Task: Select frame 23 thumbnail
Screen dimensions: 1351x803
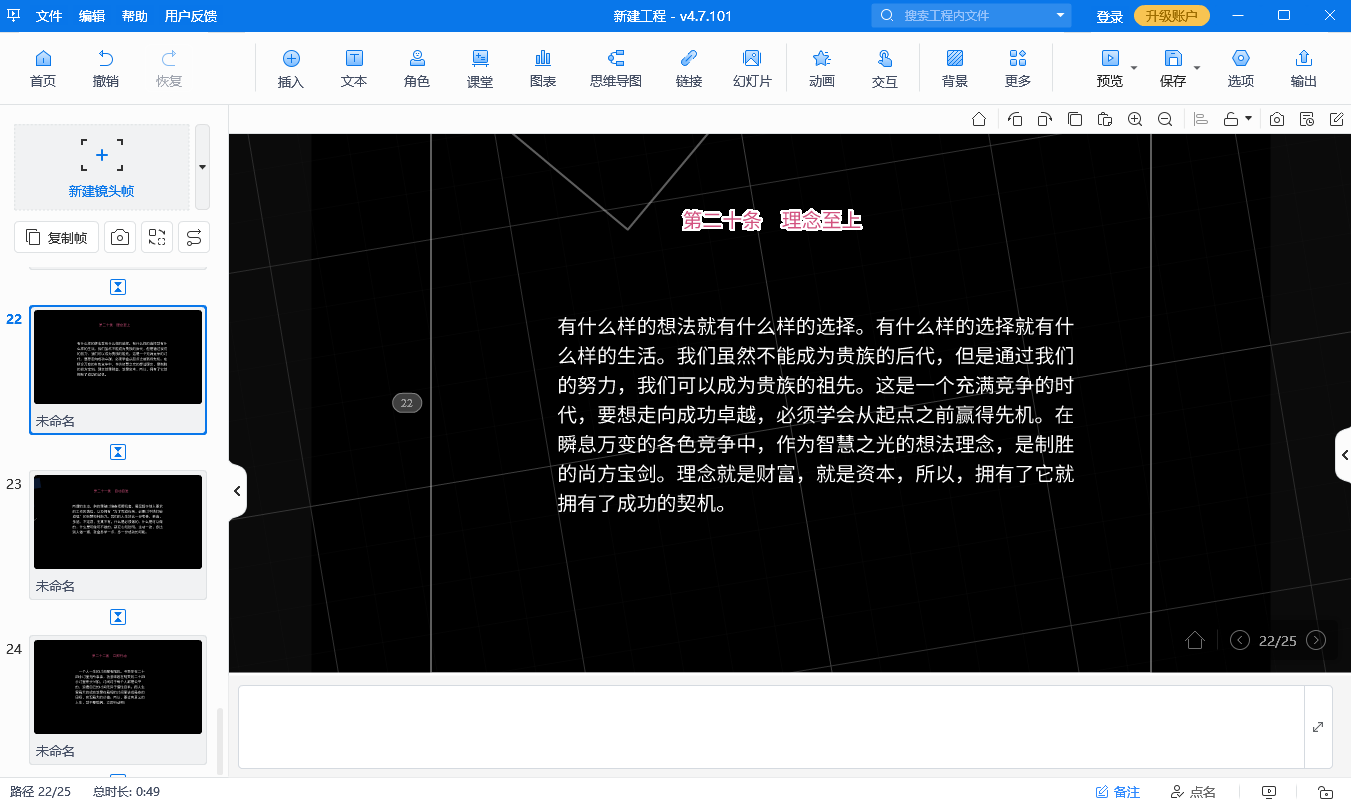Action: coord(118,522)
